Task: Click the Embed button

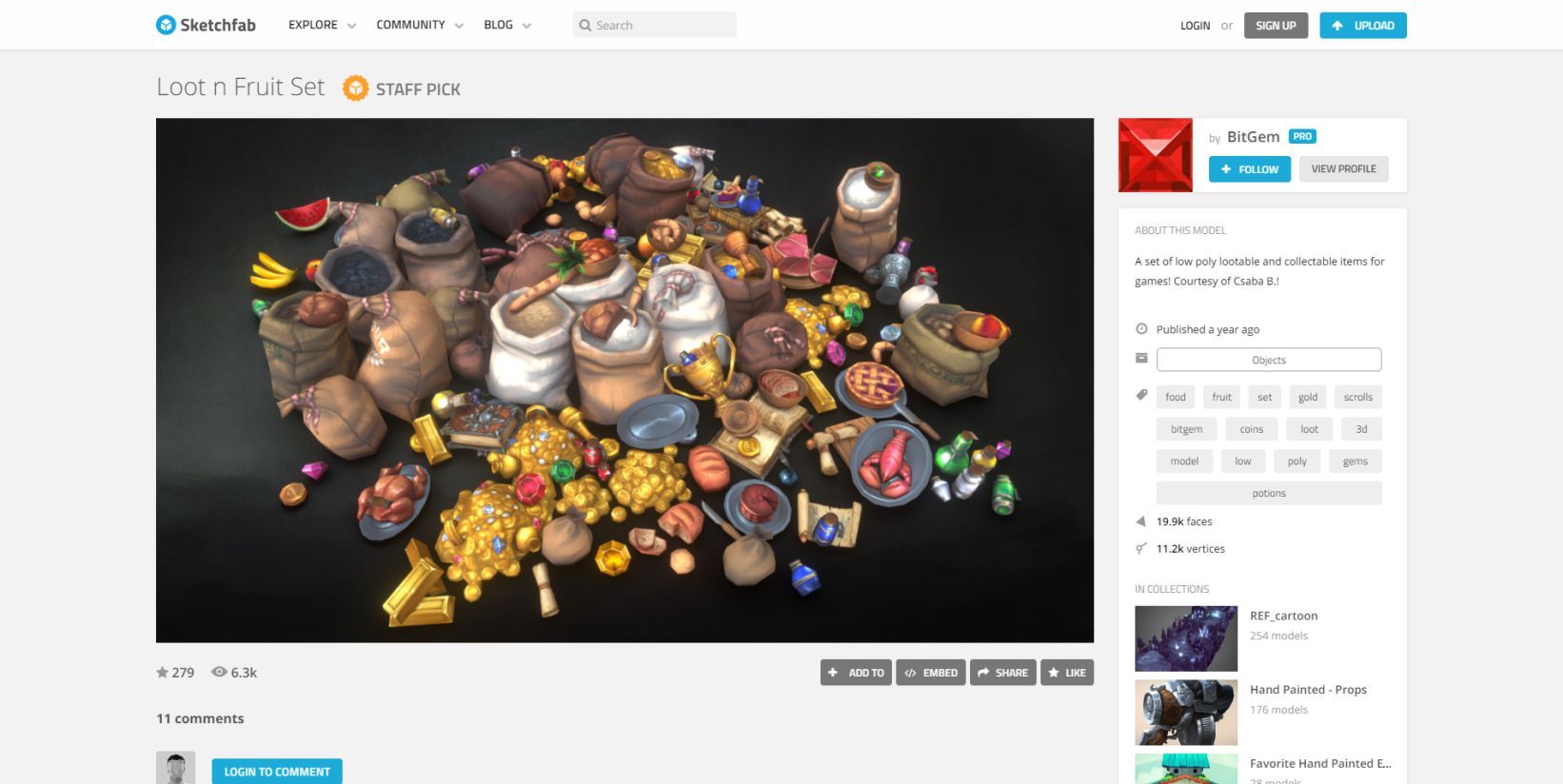Action: coord(930,673)
